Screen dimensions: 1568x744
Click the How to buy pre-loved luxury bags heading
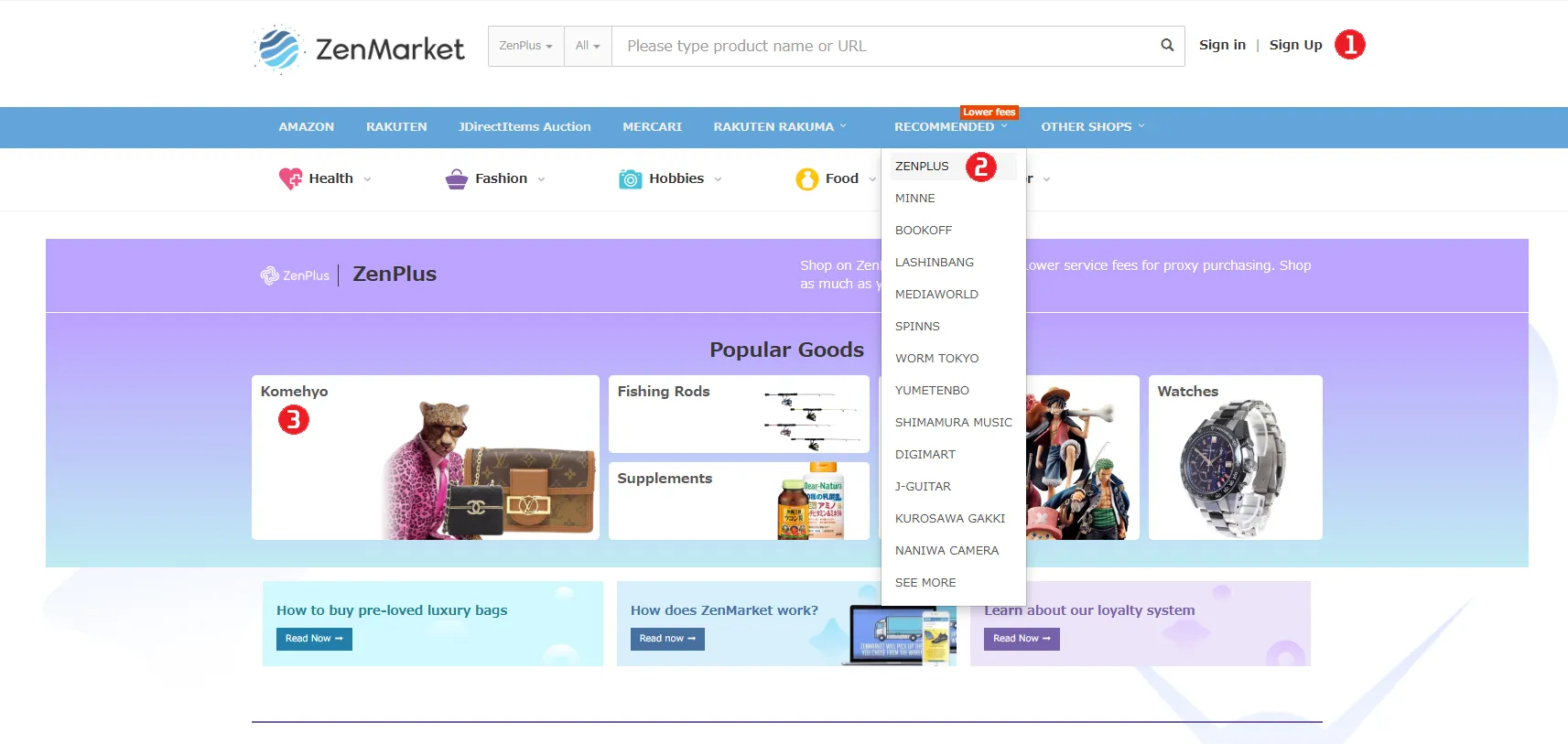(x=392, y=610)
